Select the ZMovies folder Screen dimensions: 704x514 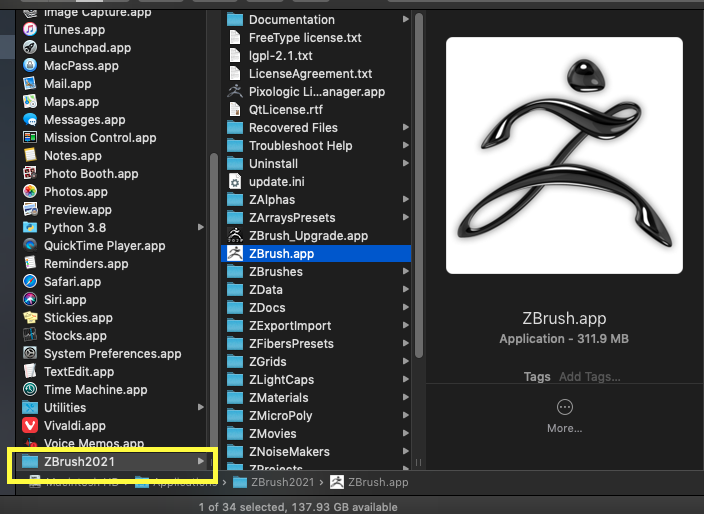(x=316, y=434)
